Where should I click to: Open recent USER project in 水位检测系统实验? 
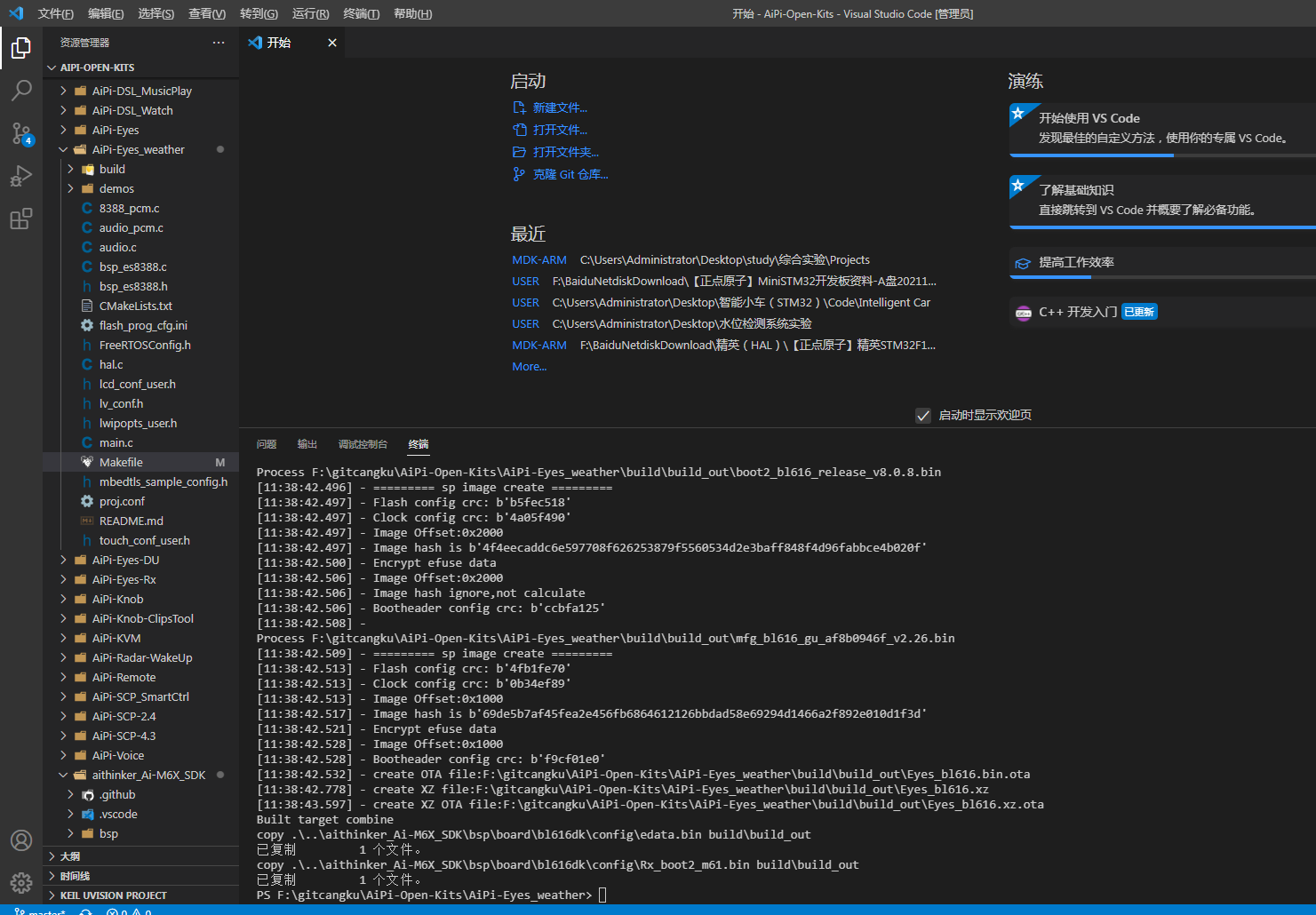click(525, 323)
